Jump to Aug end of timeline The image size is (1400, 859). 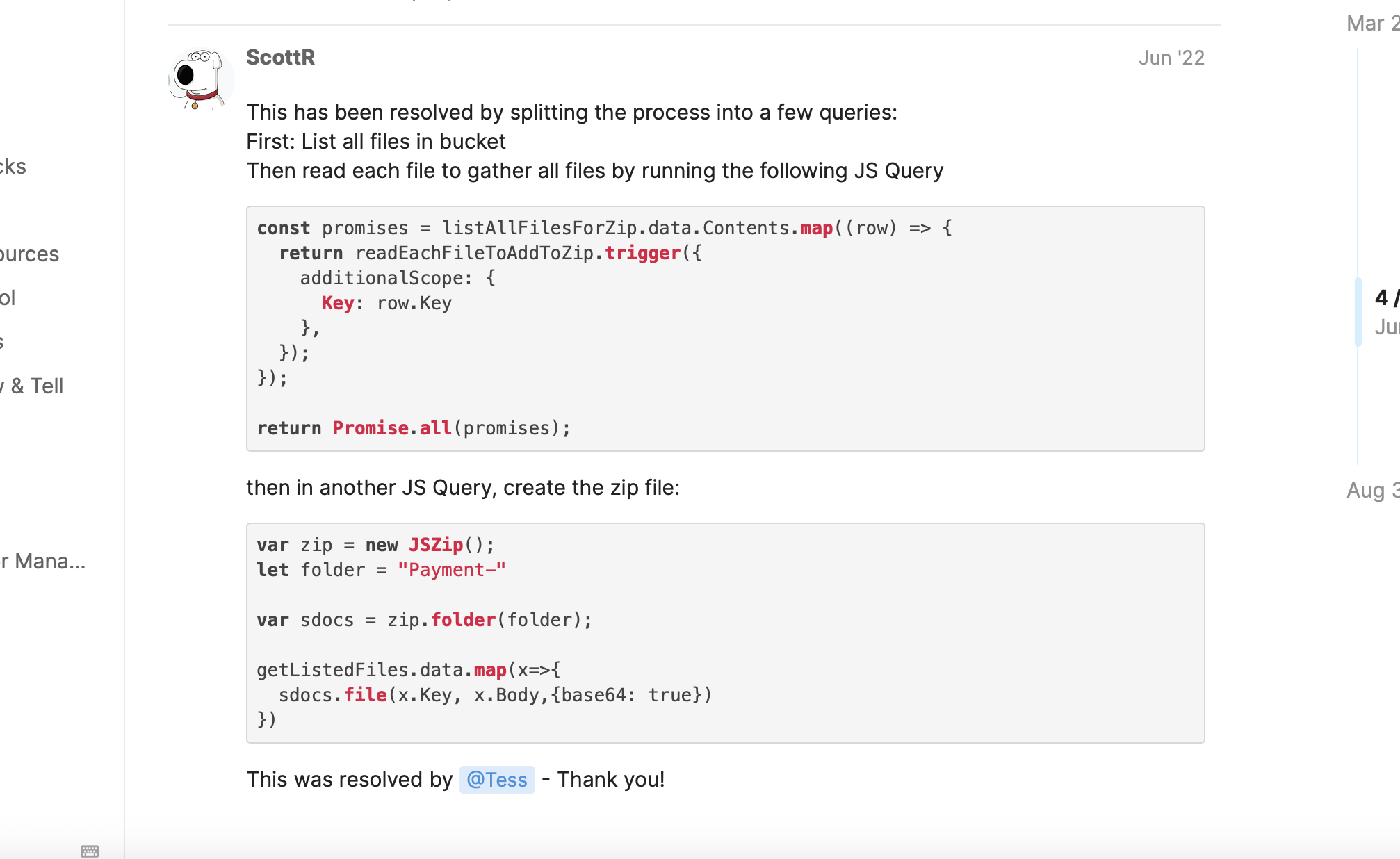(1373, 490)
